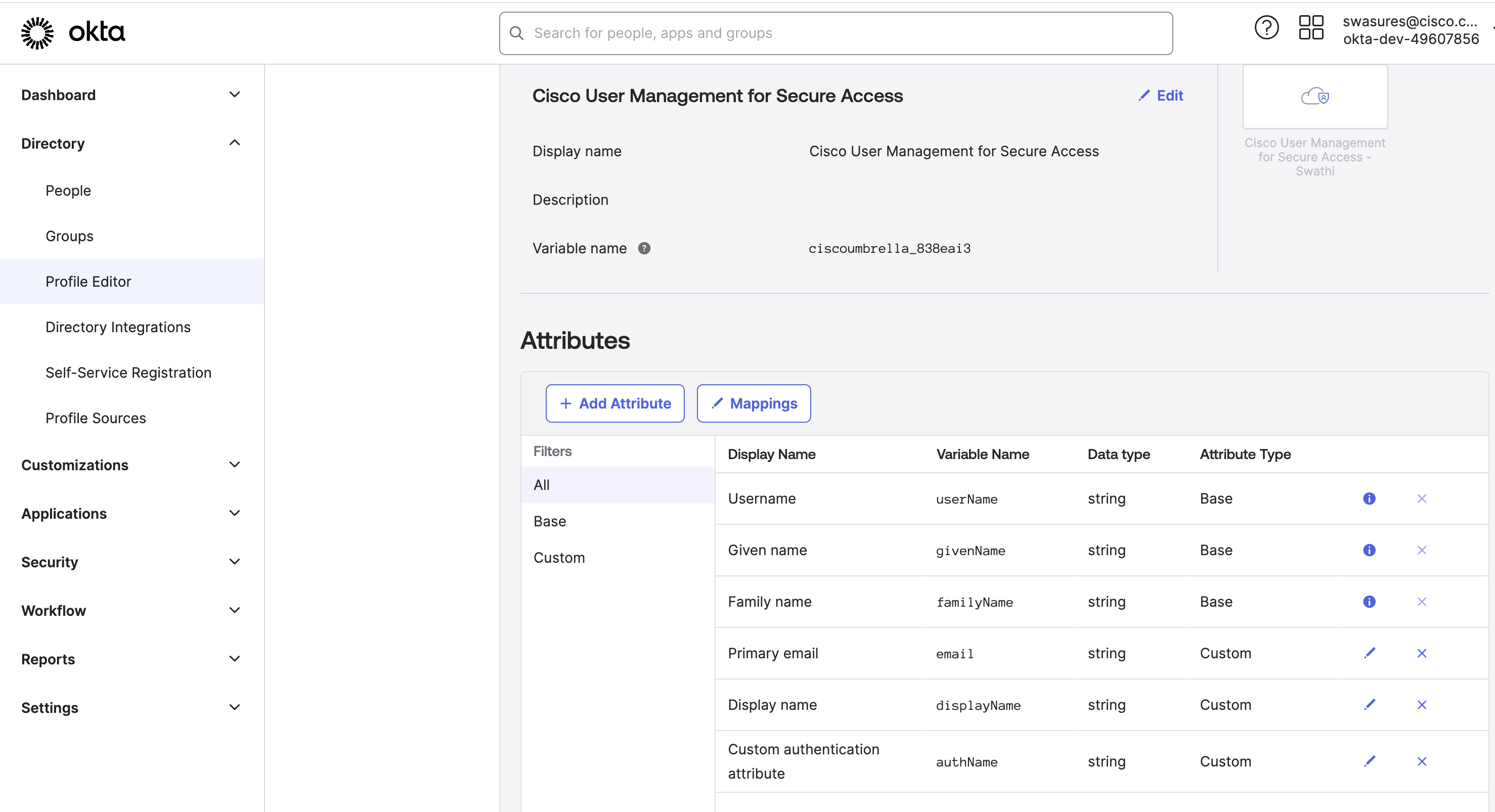Expand the Settings menu
The image size is (1495, 812).
click(235, 707)
